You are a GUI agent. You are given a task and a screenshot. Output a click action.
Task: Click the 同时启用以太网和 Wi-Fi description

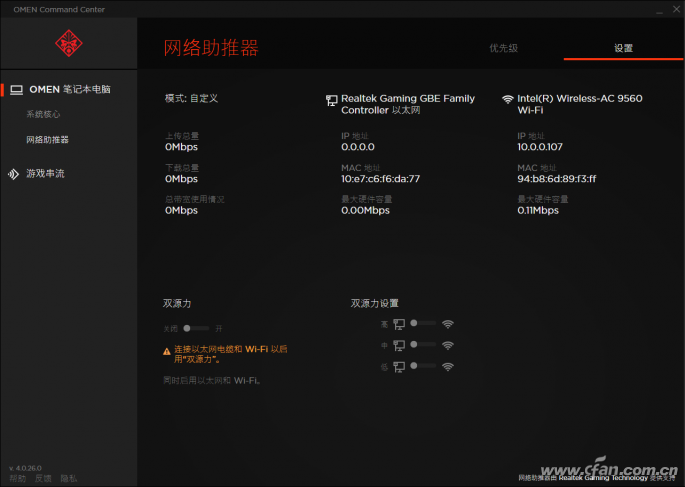point(212,380)
